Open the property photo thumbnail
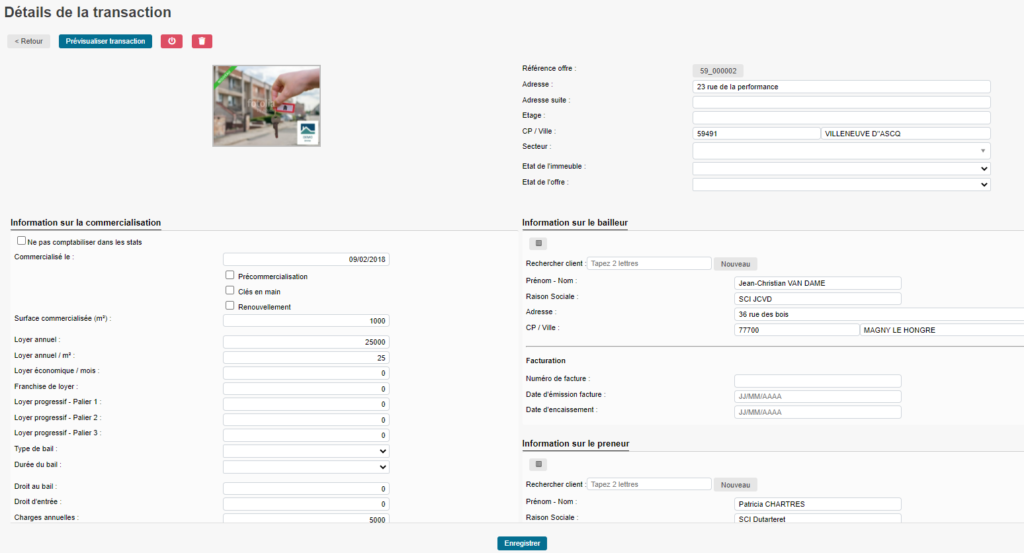 coord(266,106)
